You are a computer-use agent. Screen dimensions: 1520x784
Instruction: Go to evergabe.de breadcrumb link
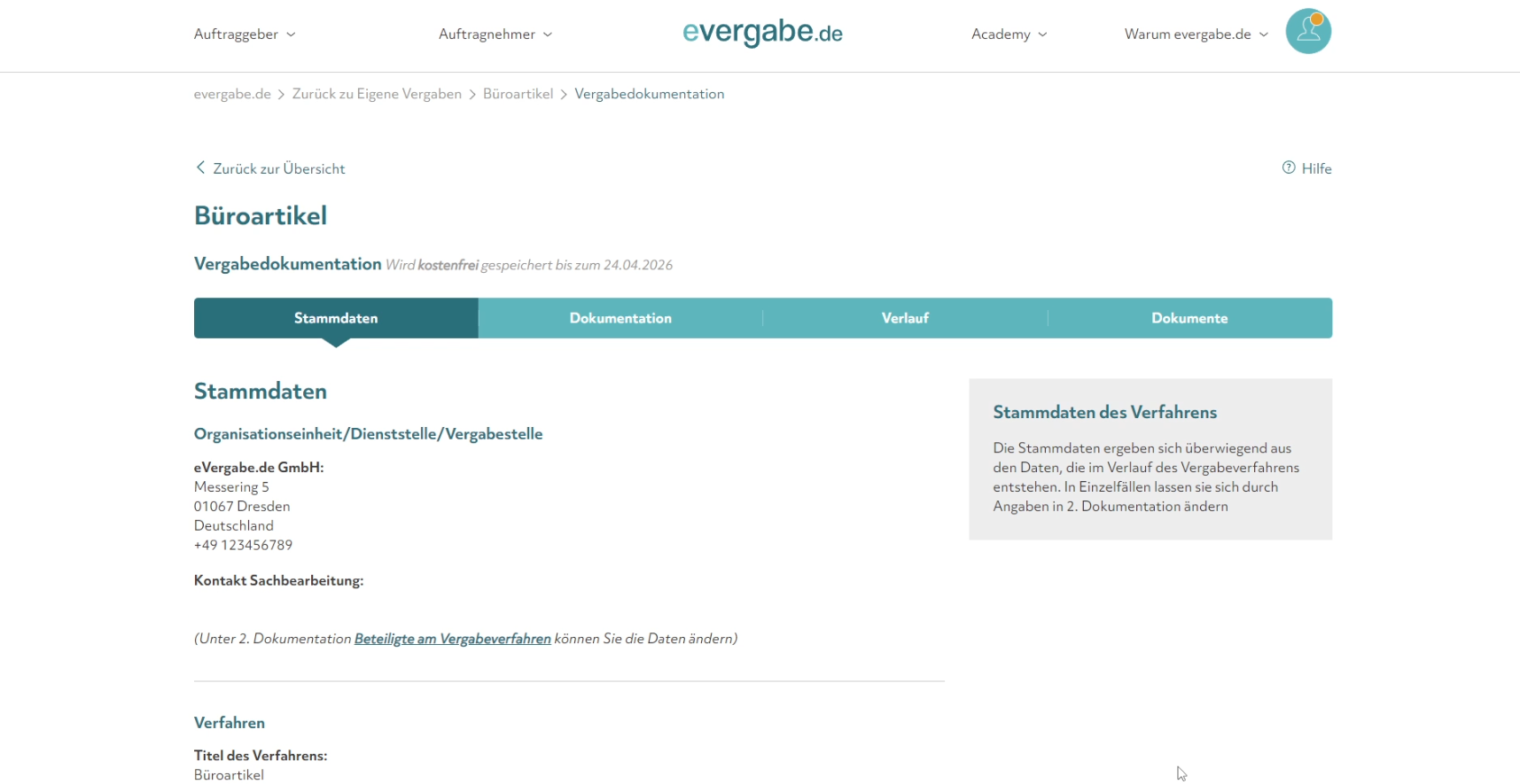tap(232, 94)
